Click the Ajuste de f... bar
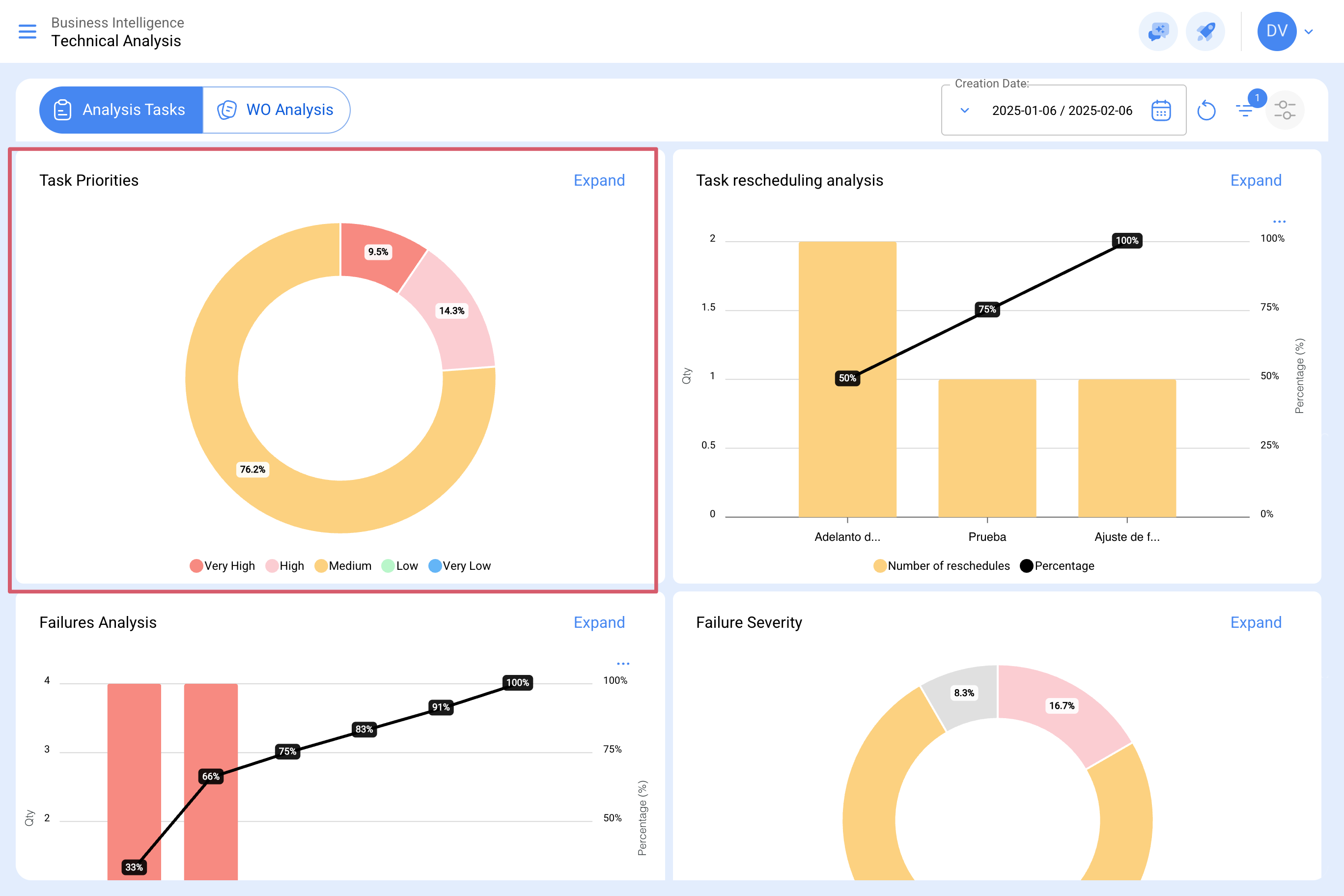This screenshot has height=896, width=1344. [1127, 448]
